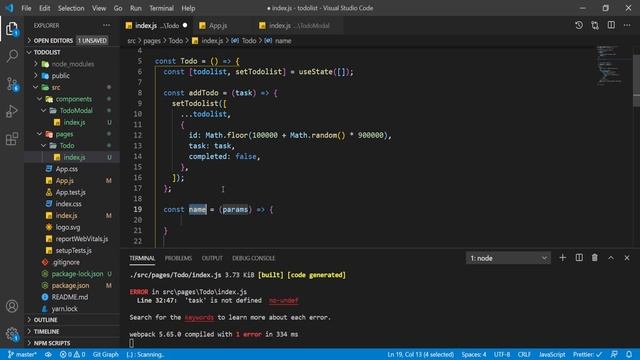The height and width of the screenshot is (360, 640).
Task: Open the Search view in activity bar
Action: pos(12,56)
